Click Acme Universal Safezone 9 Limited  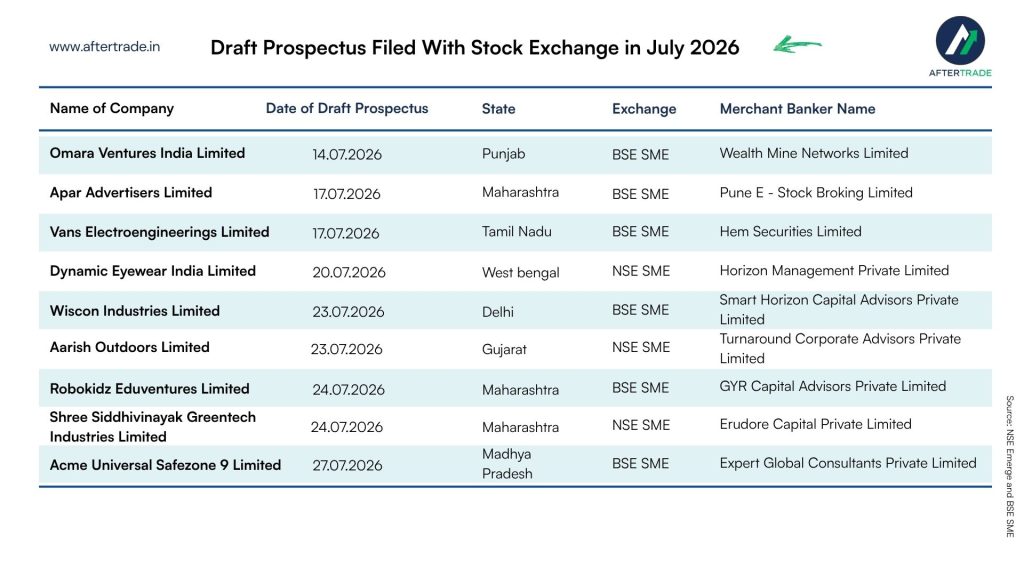[x=165, y=465]
